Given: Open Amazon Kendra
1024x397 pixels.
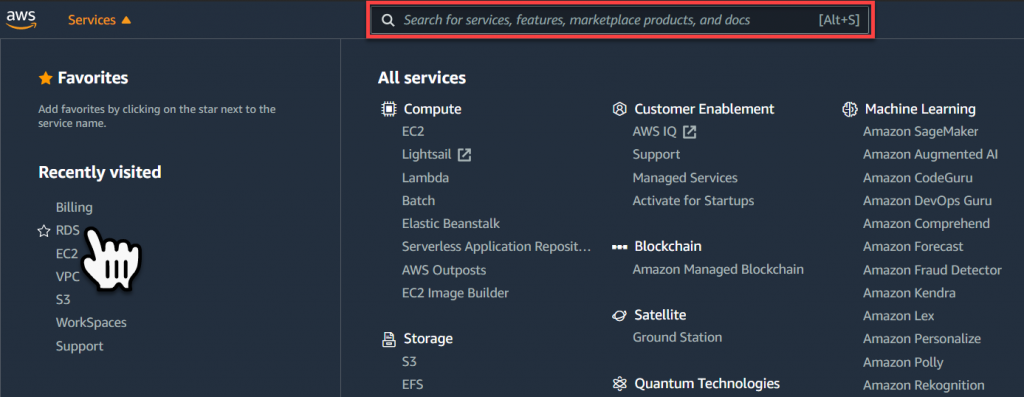Looking at the screenshot, I should coord(909,293).
